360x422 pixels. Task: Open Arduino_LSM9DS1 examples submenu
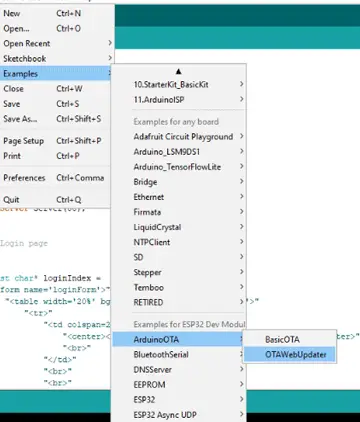179,152
